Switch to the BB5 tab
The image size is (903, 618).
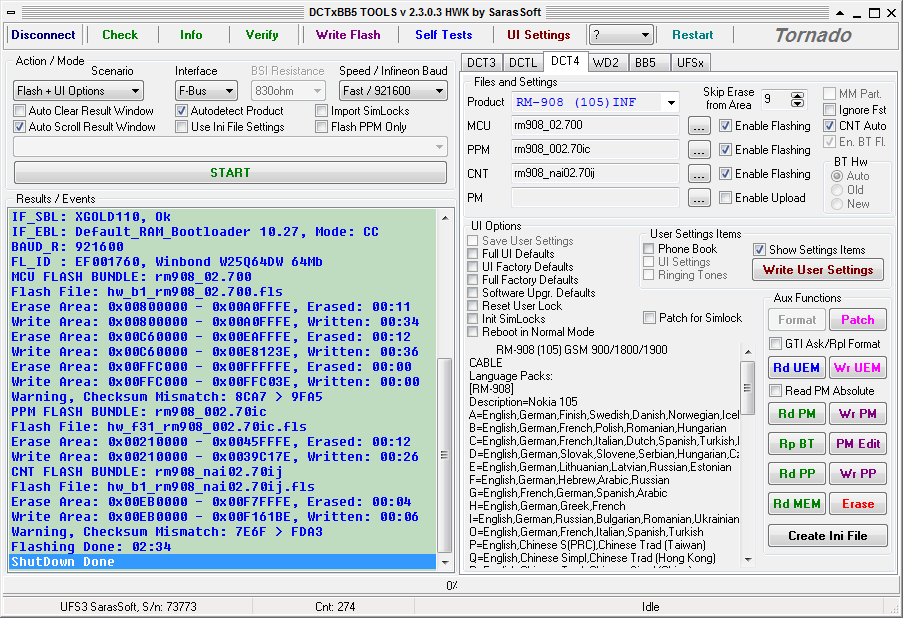pos(645,63)
